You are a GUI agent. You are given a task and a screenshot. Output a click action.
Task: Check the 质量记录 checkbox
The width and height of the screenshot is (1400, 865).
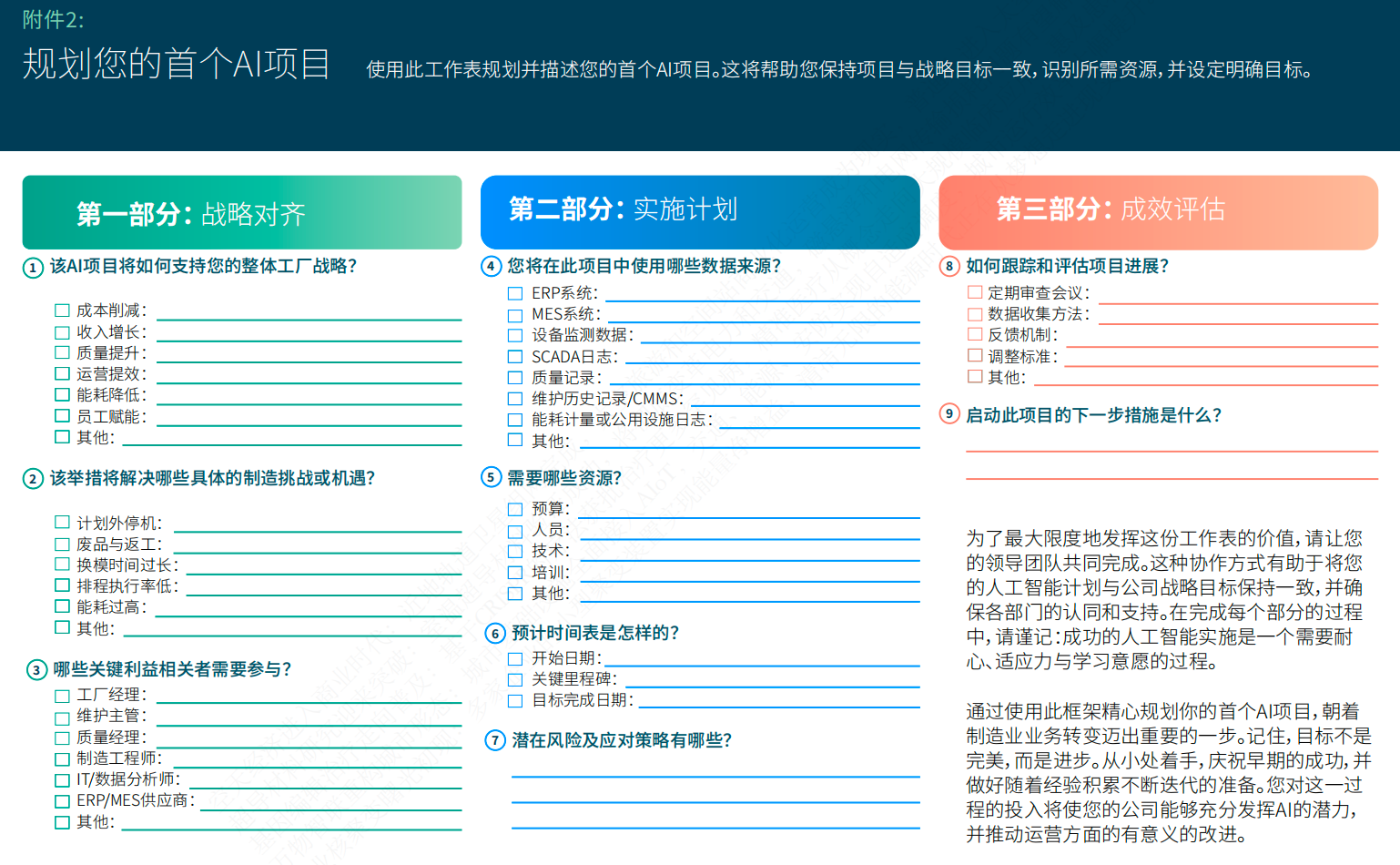[x=515, y=378]
